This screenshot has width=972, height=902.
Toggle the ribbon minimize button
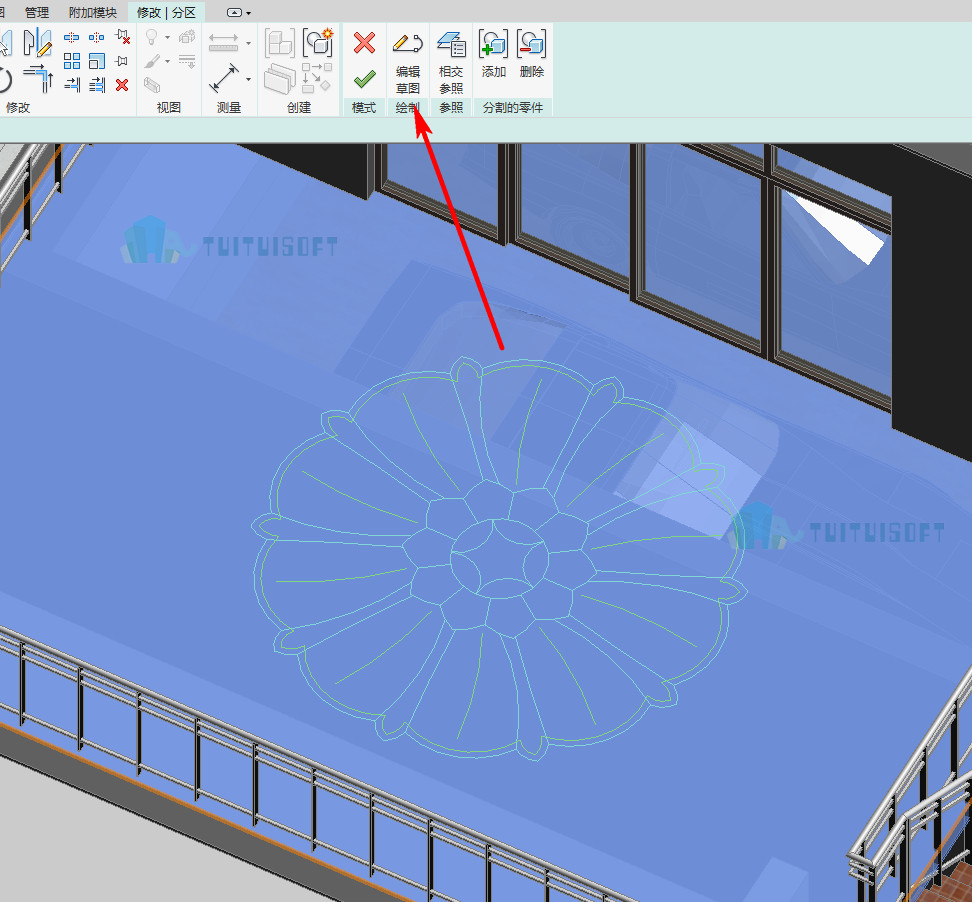click(234, 12)
